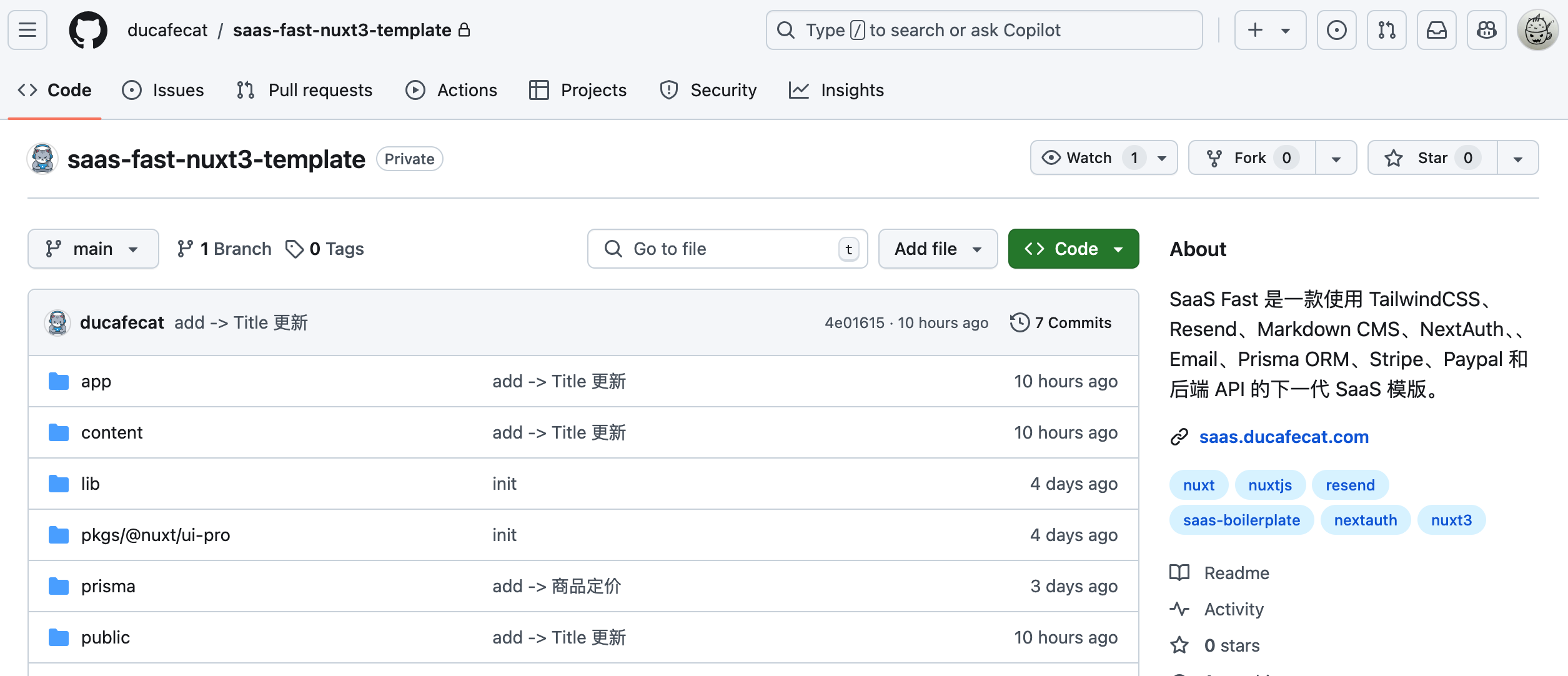Open the notifications inbox icon
1568x676 pixels.
tap(1436, 30)
